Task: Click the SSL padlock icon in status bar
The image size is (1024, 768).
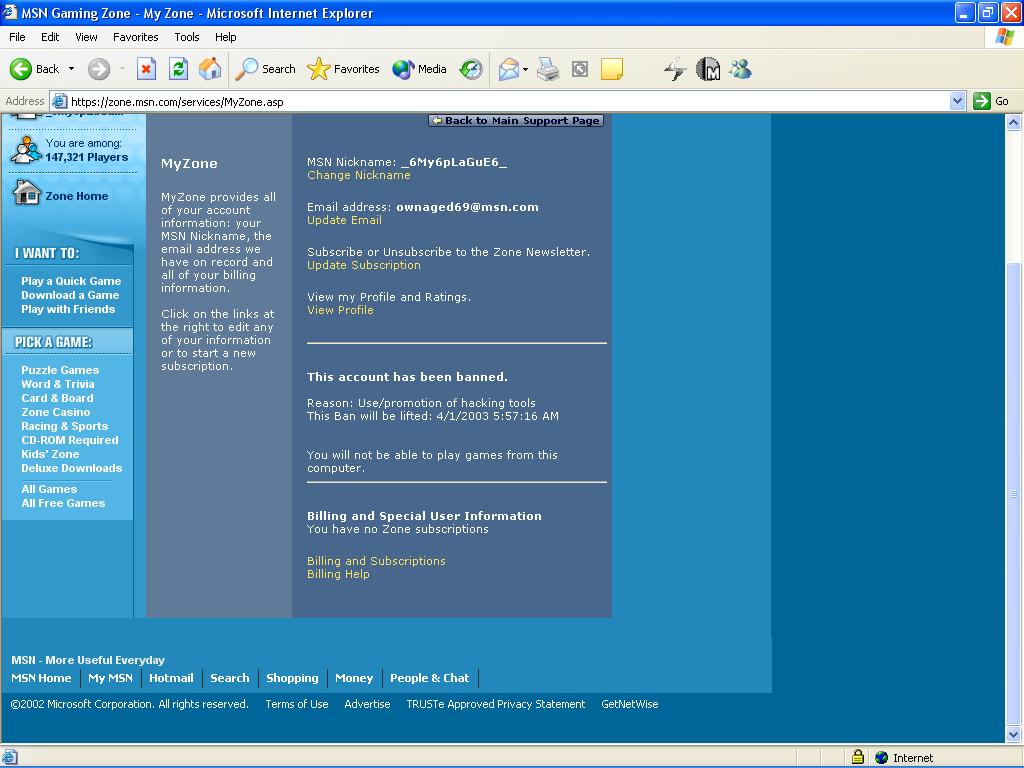Action: click(x=858, y=757)
